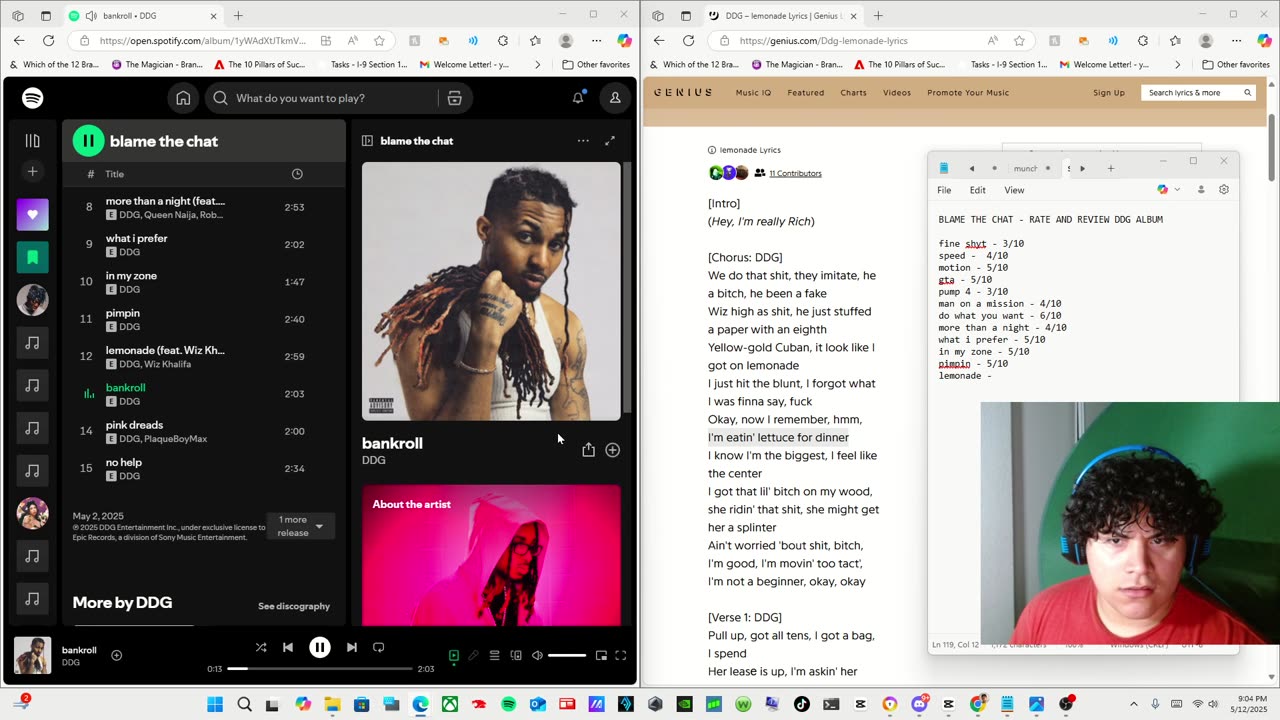
Task: Pause playback in bottom player bar
Action: point(320,647)
